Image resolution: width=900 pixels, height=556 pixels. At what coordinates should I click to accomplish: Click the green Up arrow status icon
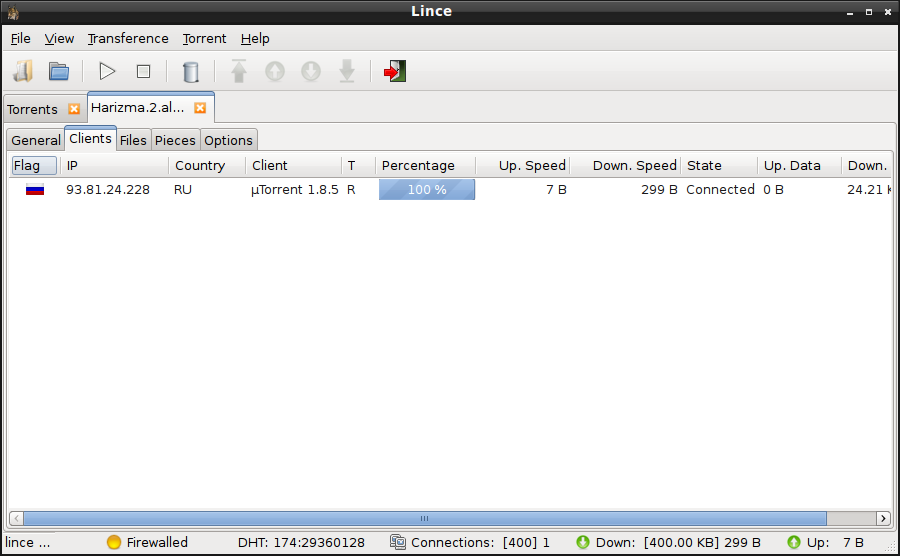click(794, 542)
